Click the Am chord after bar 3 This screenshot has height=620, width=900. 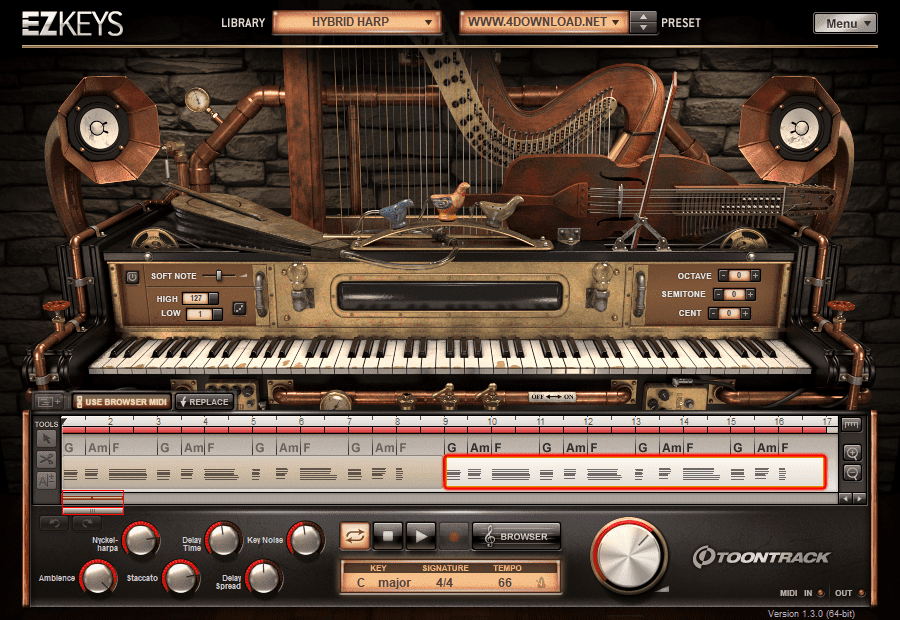click(193, 447)
